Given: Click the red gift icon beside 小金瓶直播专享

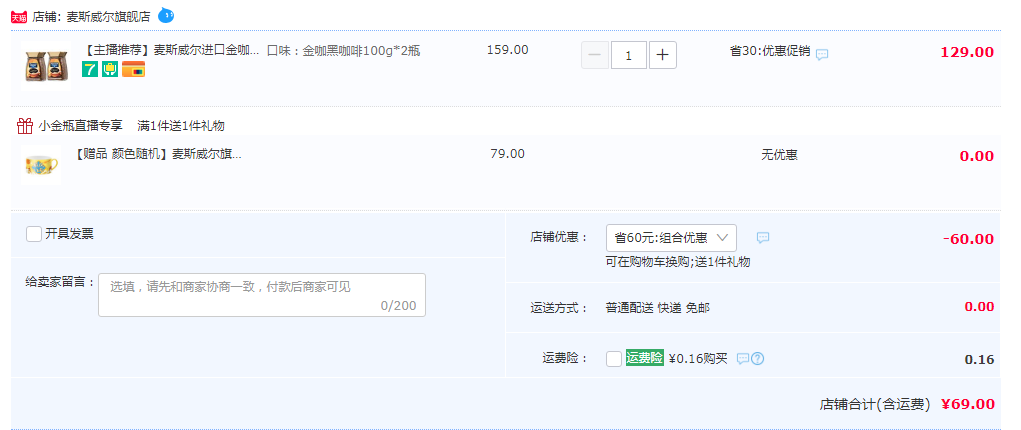Looking at the screenshot, I should (25, 126).
